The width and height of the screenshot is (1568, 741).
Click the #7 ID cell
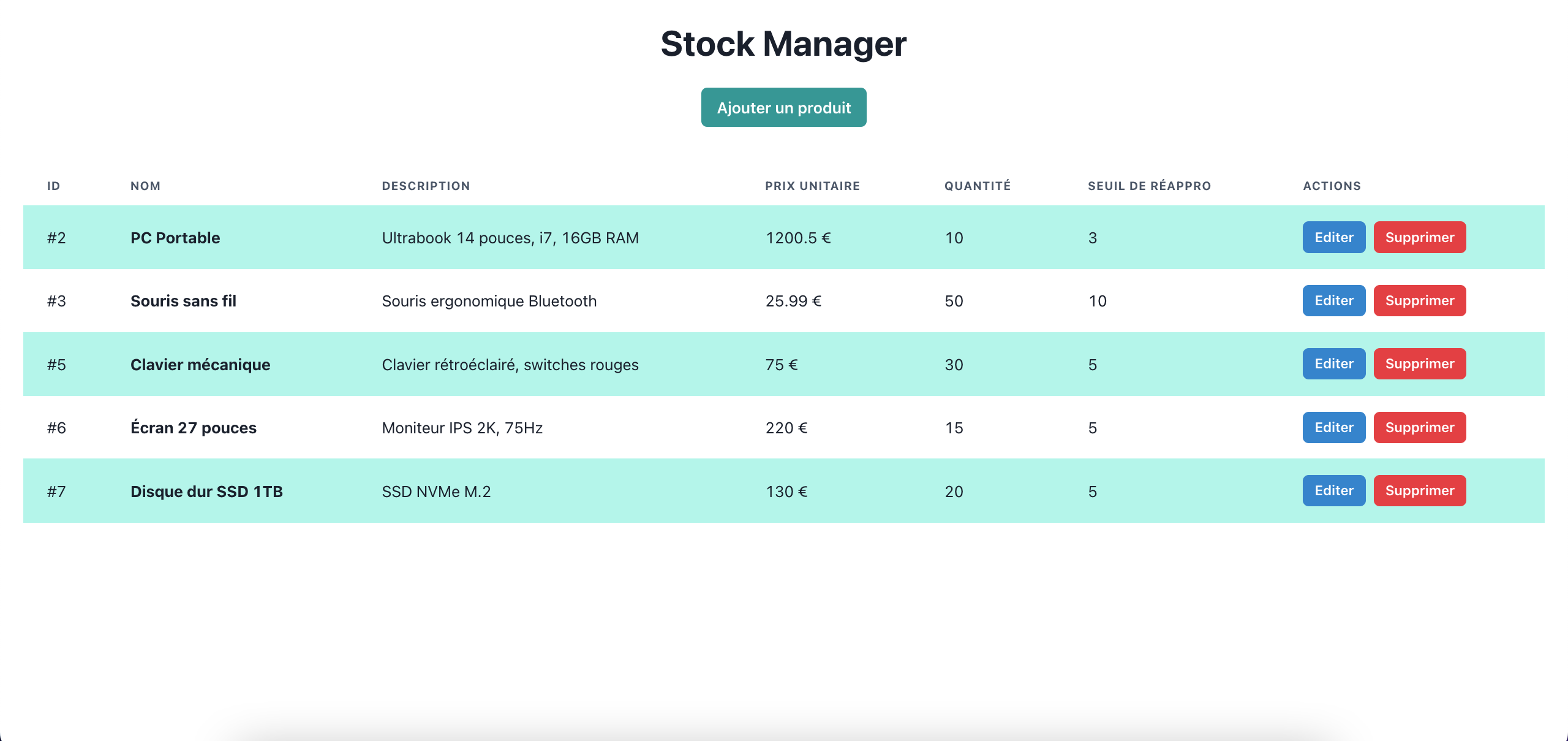[x=56, y=492]
